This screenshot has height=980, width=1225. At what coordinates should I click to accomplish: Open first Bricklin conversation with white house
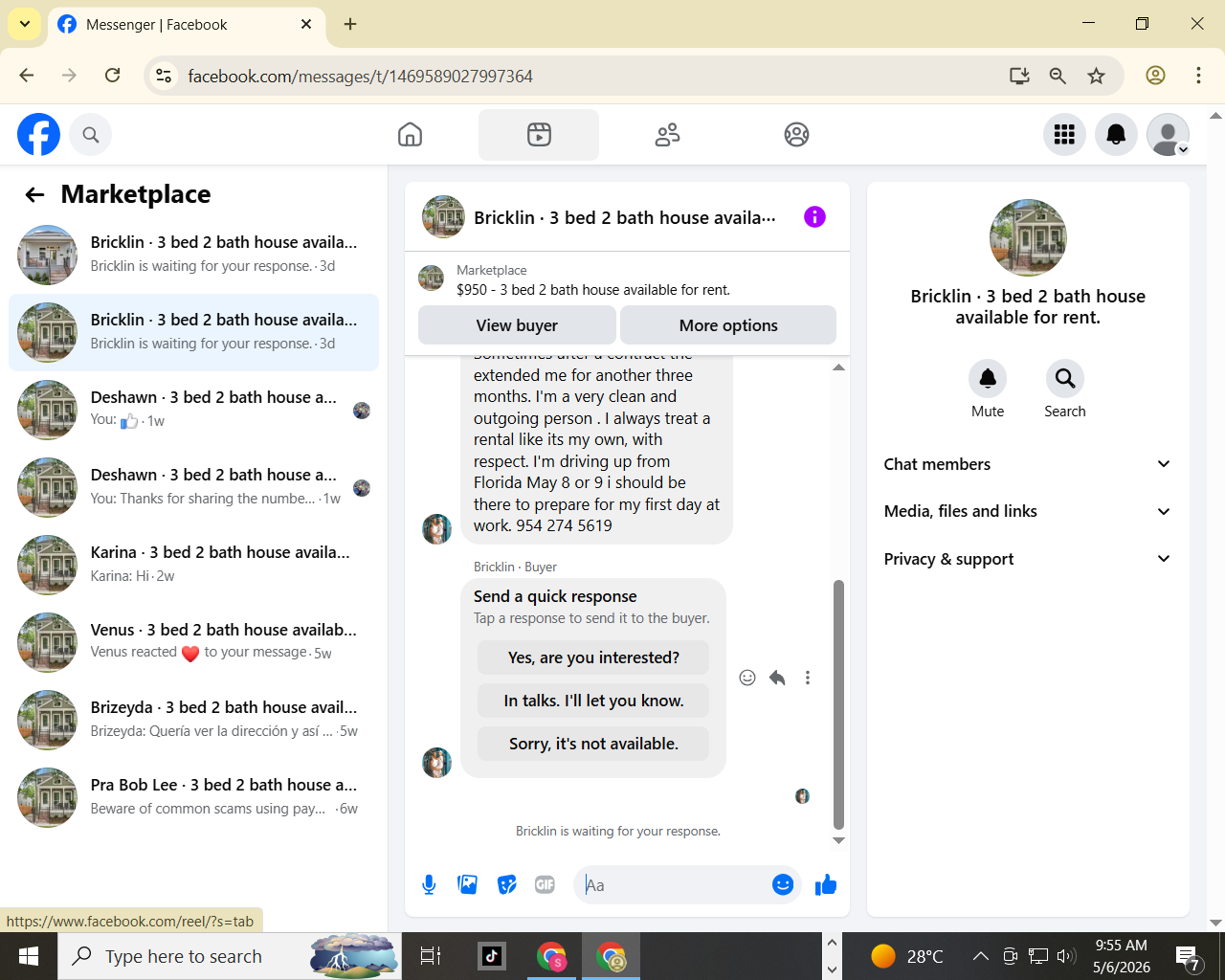tap(193, 255)
